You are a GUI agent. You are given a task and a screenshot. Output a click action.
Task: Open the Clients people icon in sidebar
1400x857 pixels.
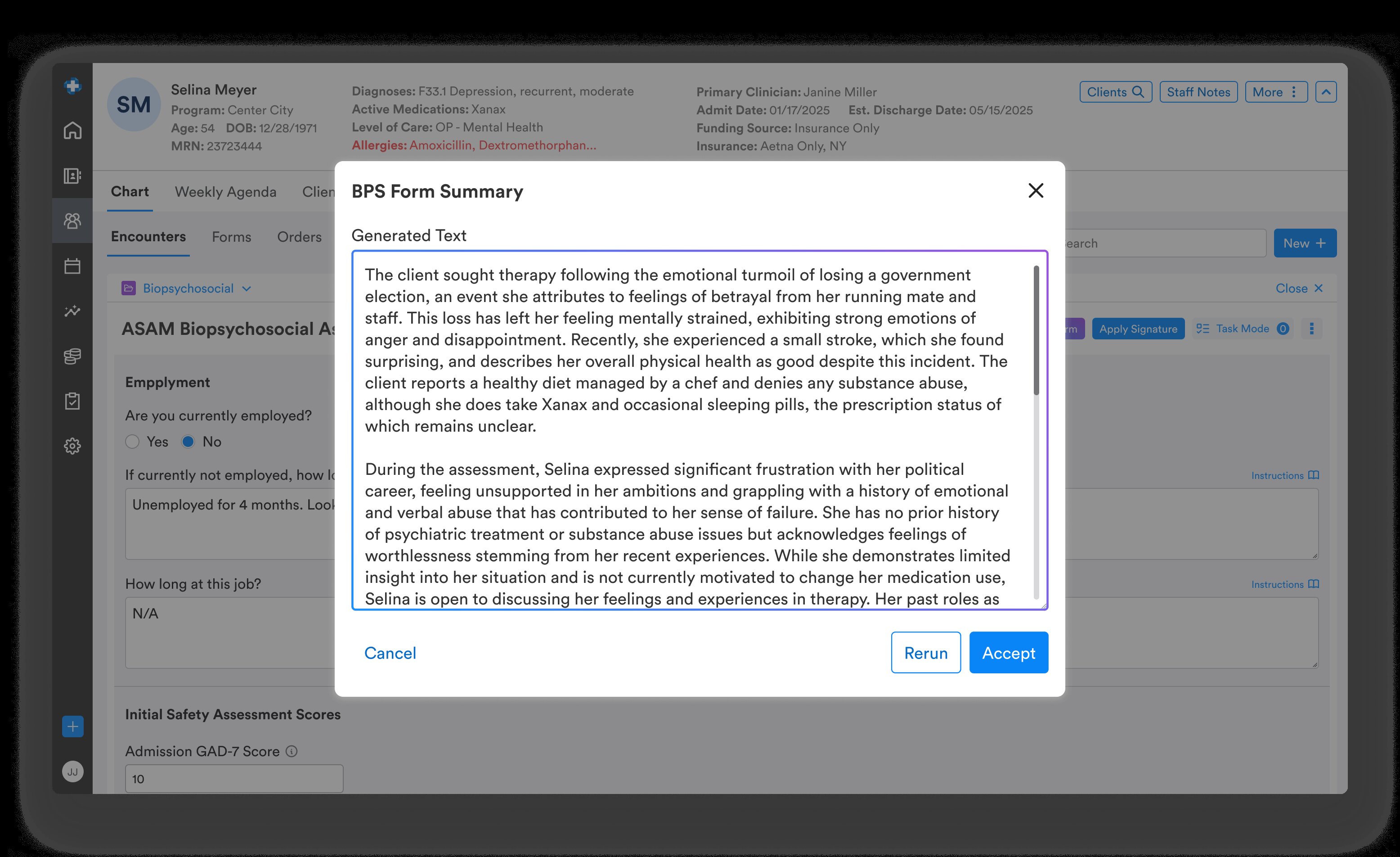72,221
